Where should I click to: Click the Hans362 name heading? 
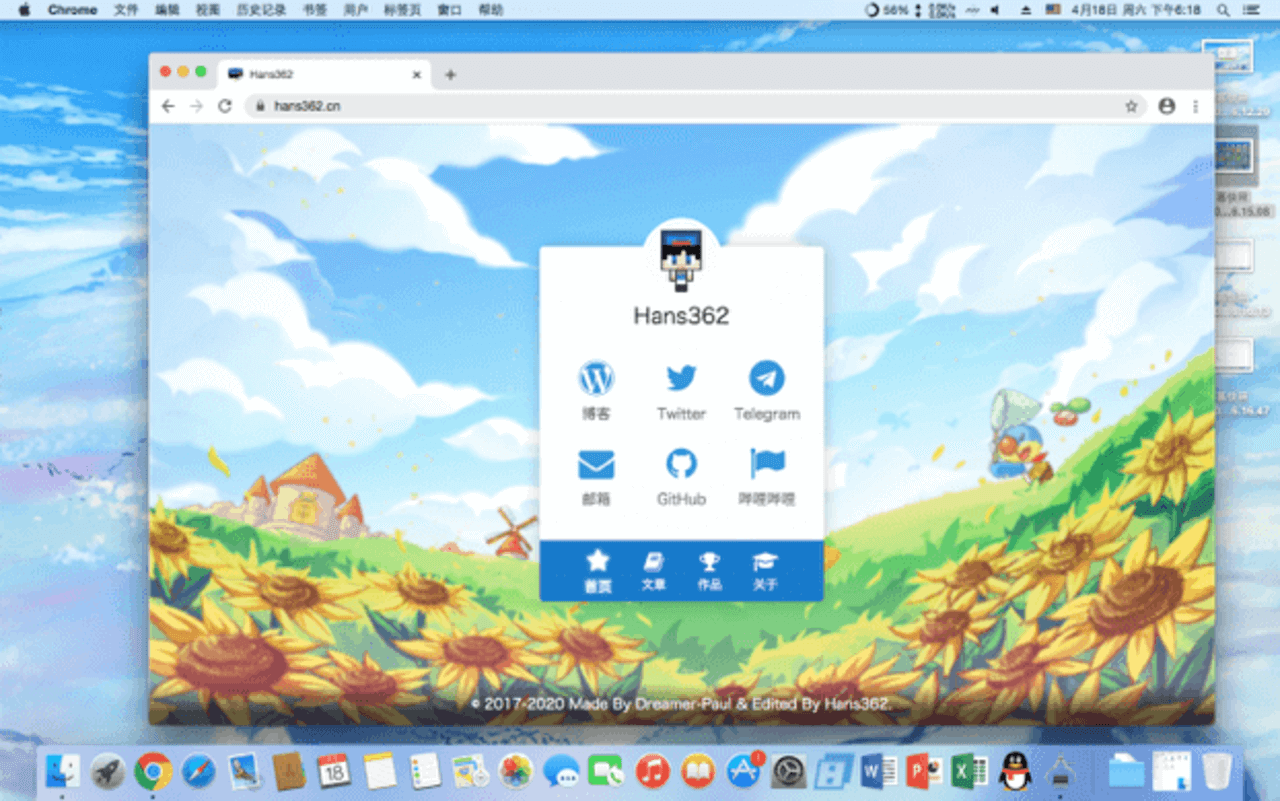681,316
